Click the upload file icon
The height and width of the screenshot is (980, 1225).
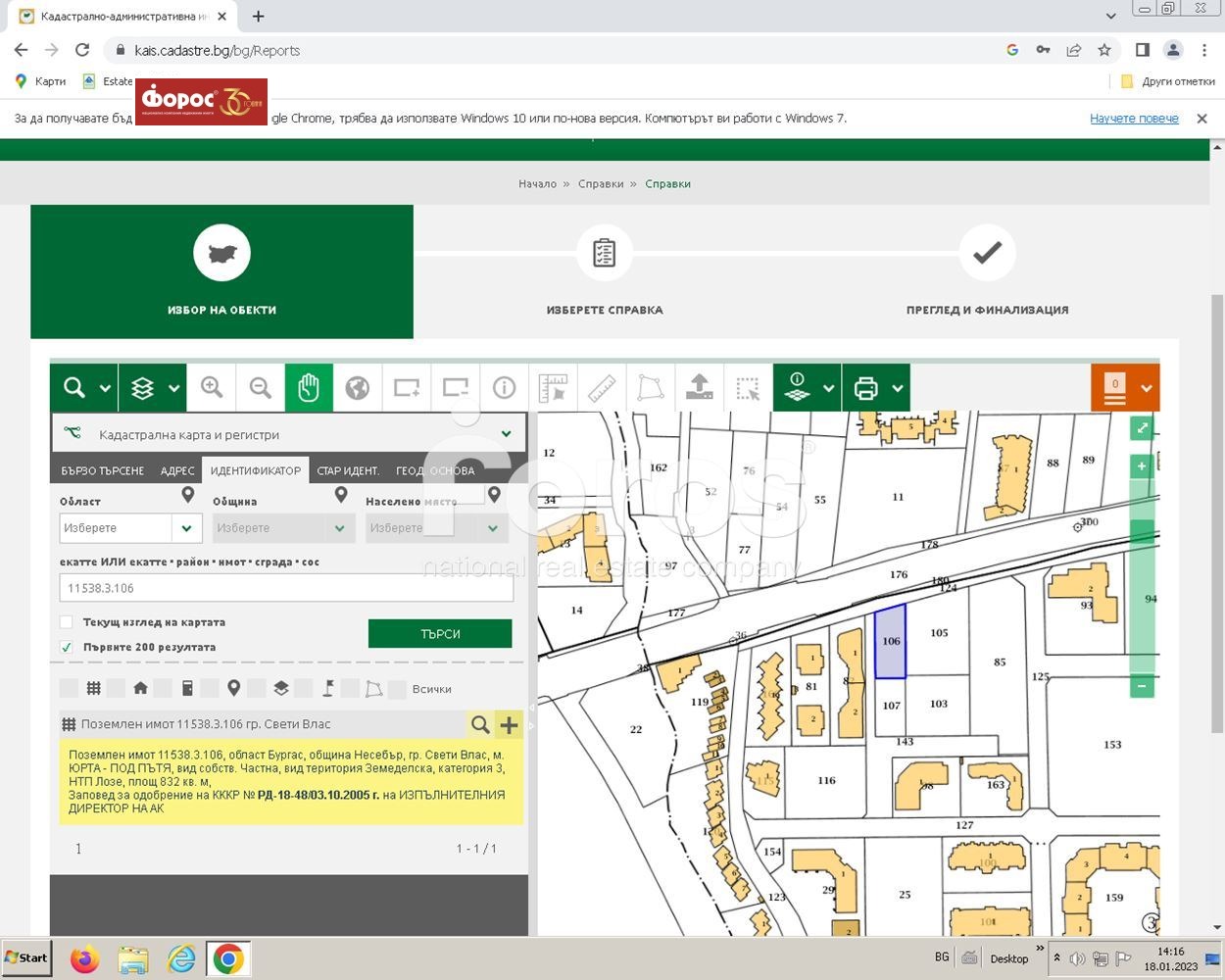(x=699, y=388)
